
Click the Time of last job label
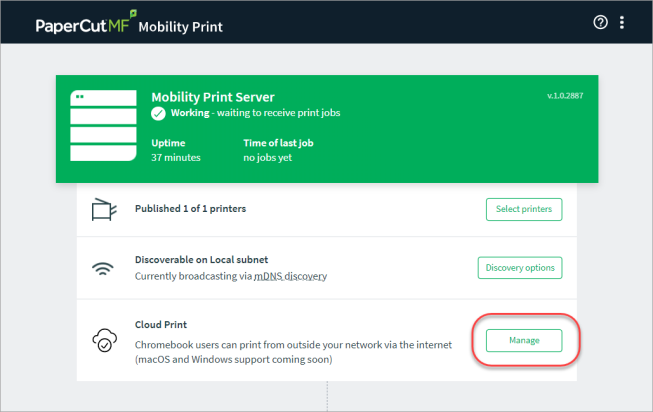pyautogui.click(x=278, y=143)
